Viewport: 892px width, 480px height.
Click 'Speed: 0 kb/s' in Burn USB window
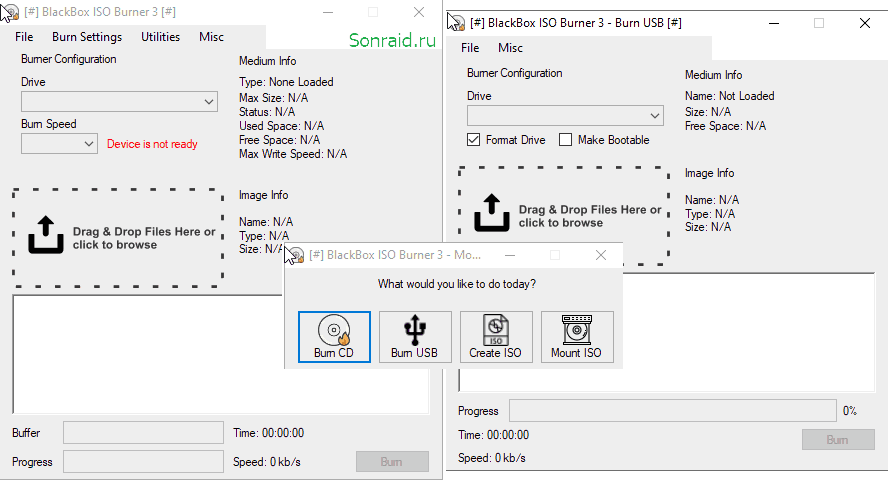492,458
